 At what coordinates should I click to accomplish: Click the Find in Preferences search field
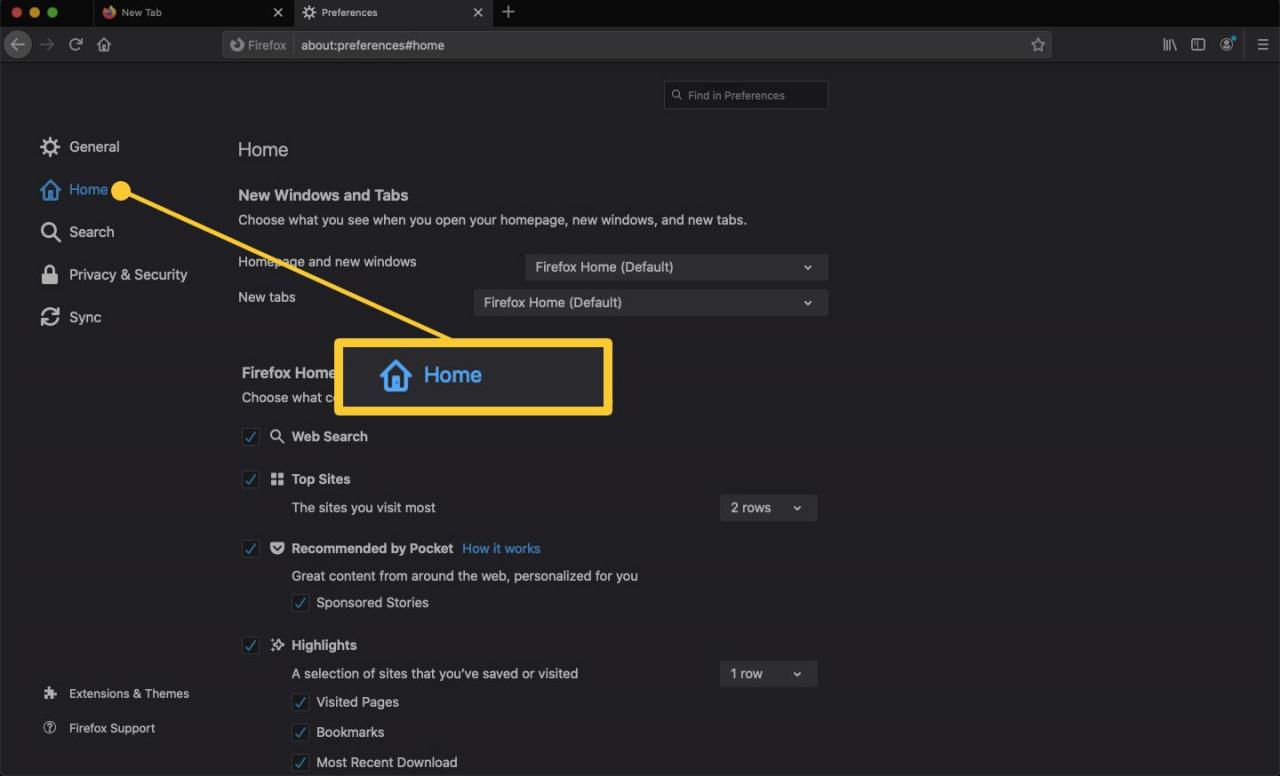tap(746, 95)
